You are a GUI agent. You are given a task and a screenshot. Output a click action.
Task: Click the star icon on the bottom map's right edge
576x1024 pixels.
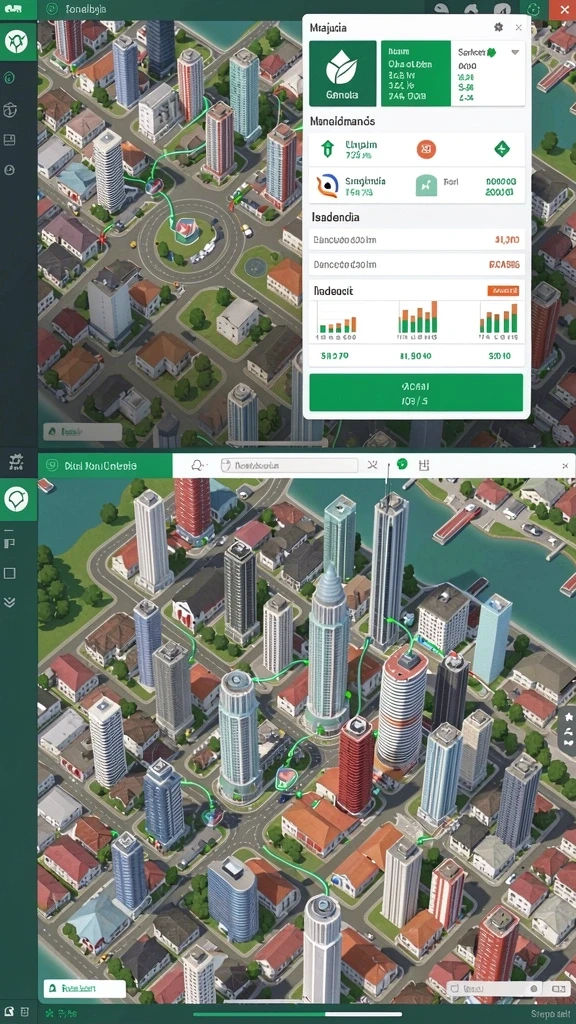click(x=569, y=716)
